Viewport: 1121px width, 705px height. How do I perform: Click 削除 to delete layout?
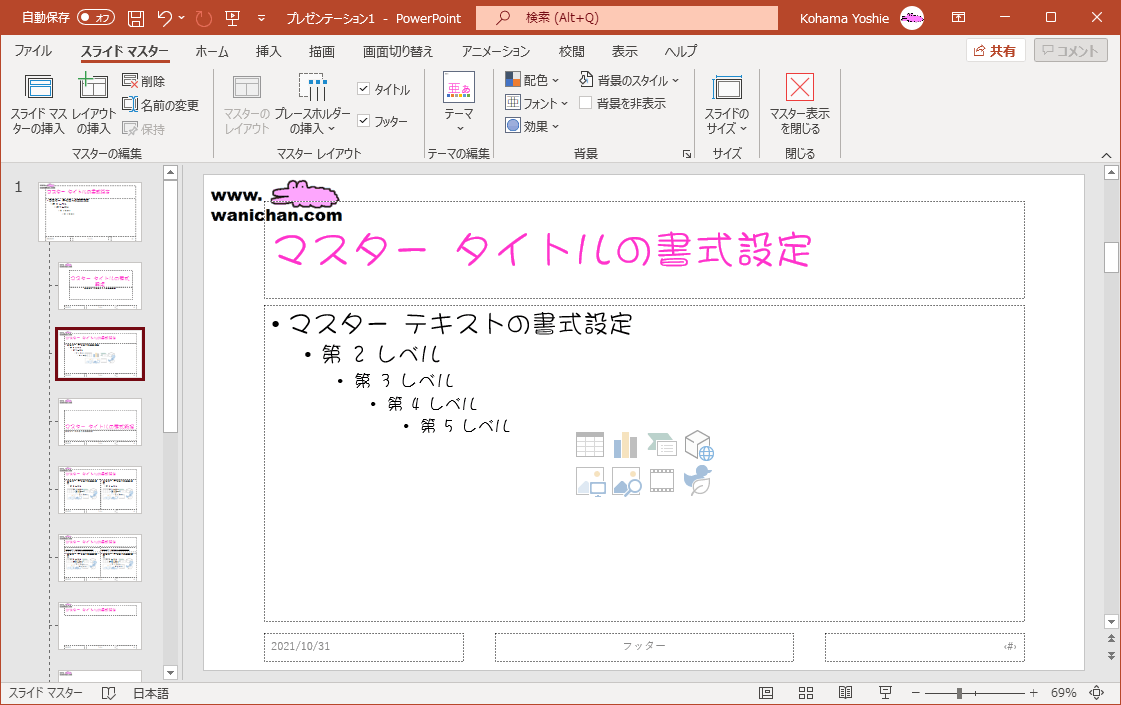coord(144,81)
